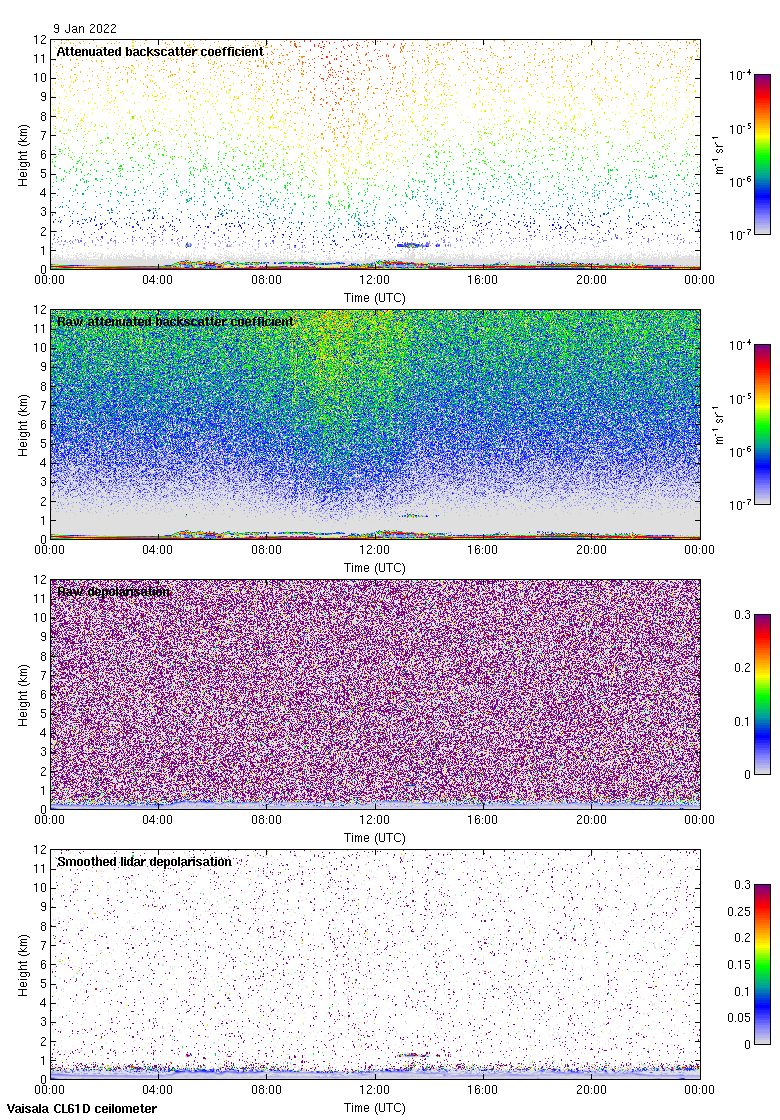Click "Height (km)" axis label of the Smoothed lidar depolarisation plot
This screenshot has width=780, height=1120.
tap(24, 965)
